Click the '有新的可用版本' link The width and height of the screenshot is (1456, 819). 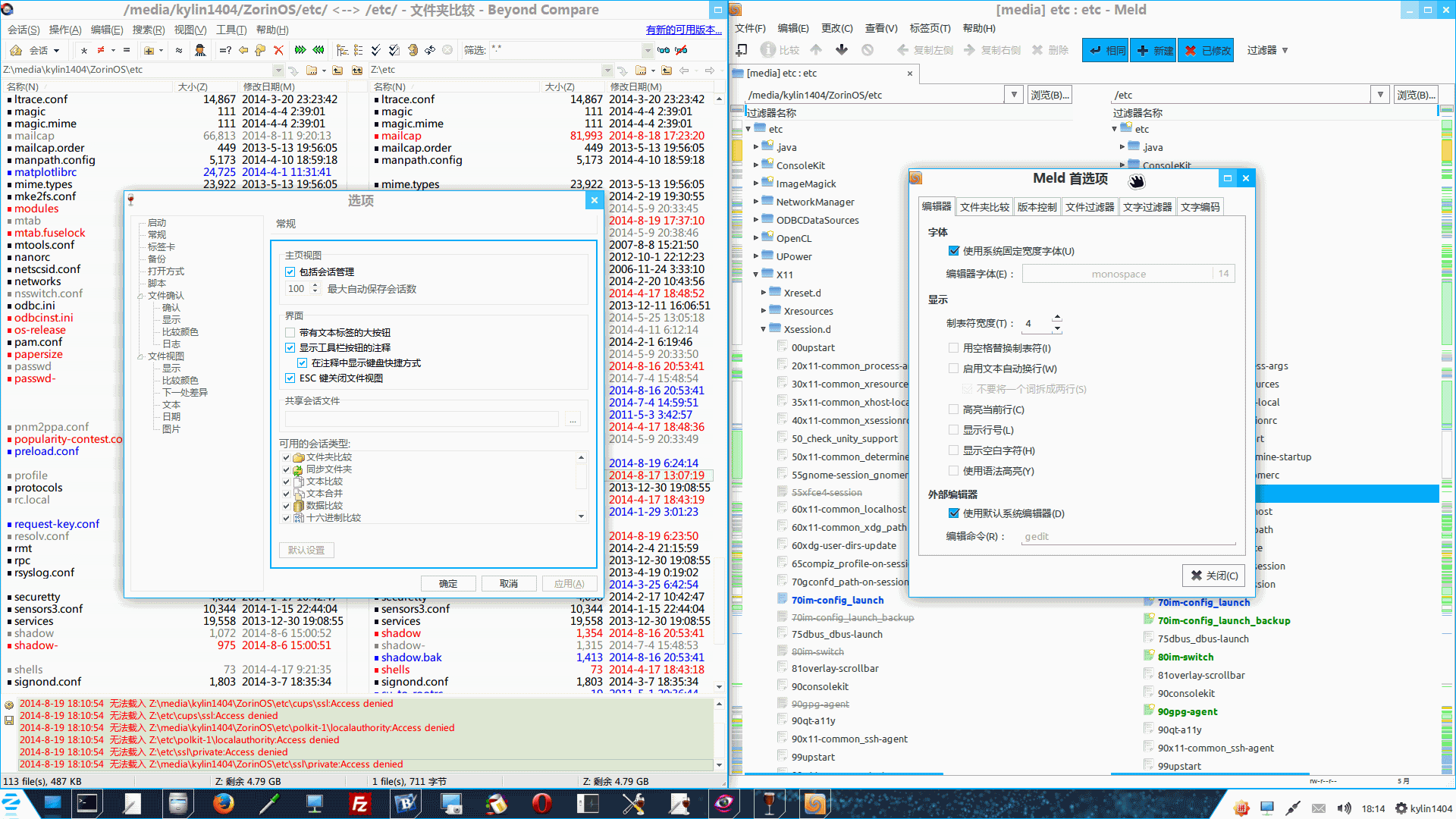pyautogui.click(x=684, y=30)
